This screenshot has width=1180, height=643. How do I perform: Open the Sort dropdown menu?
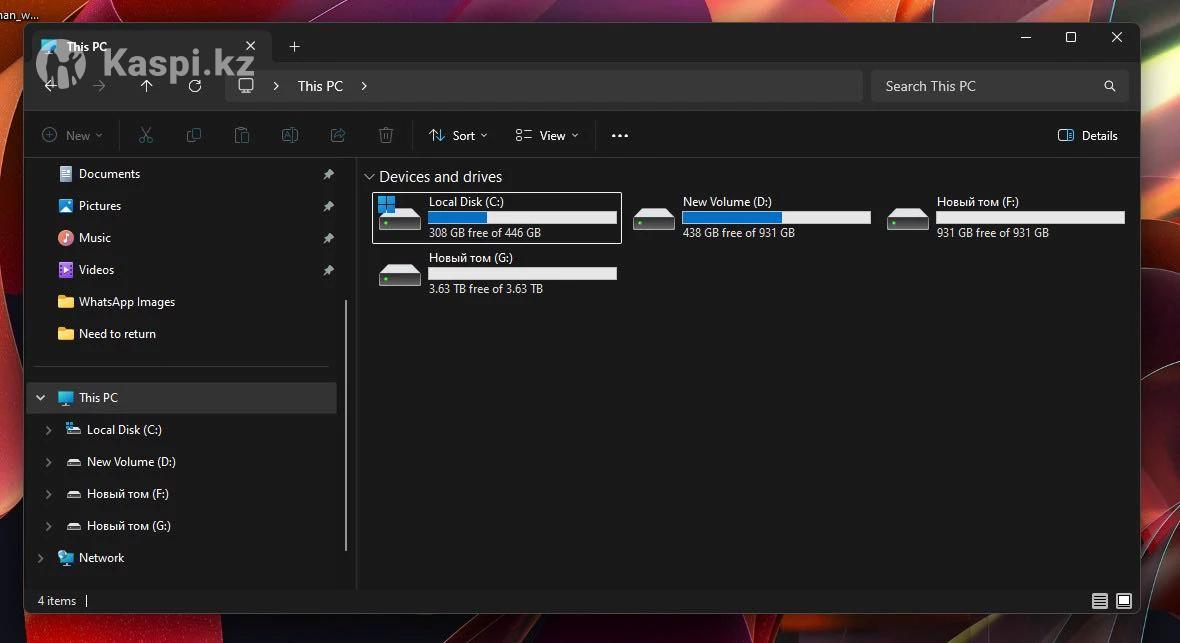458,136
